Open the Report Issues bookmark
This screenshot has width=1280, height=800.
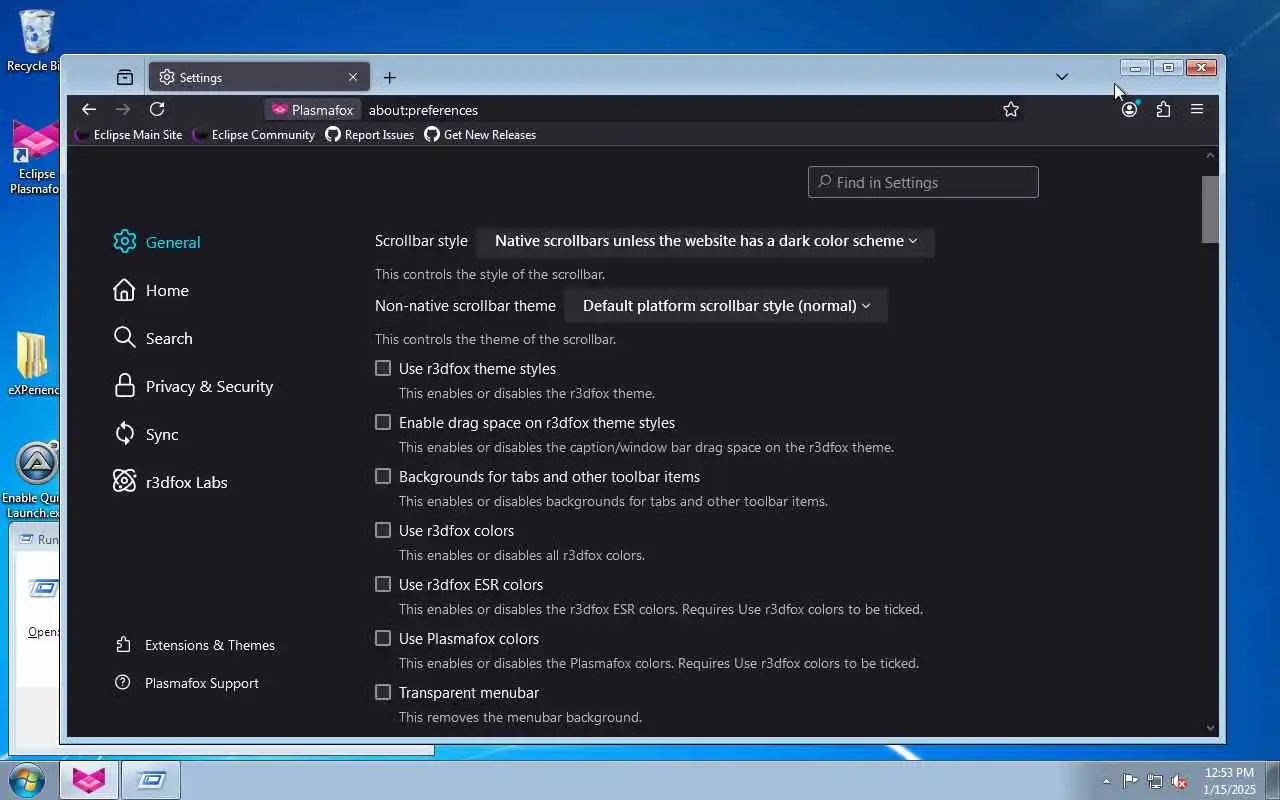[x=370, y=135]
